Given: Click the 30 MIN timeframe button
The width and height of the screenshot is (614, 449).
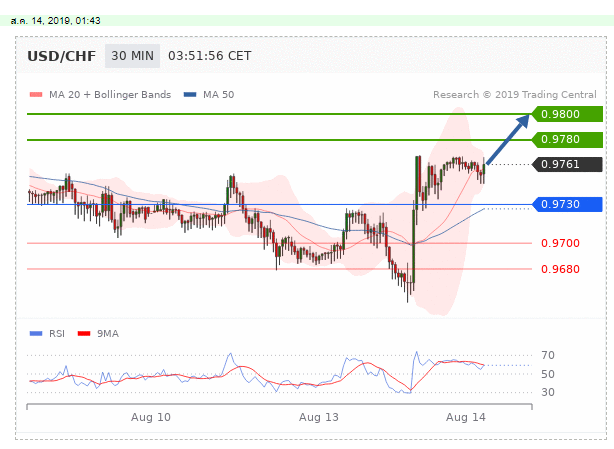Looking at the screenshot, I should coord(132,56).
